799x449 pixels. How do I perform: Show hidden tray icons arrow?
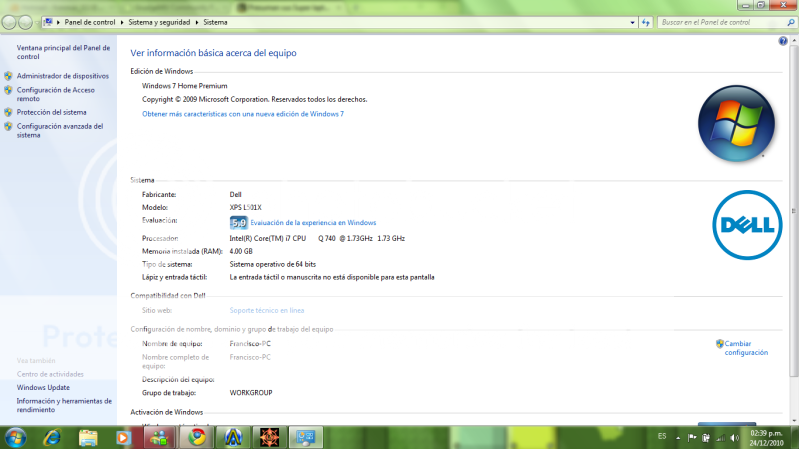tap(678, 438)
